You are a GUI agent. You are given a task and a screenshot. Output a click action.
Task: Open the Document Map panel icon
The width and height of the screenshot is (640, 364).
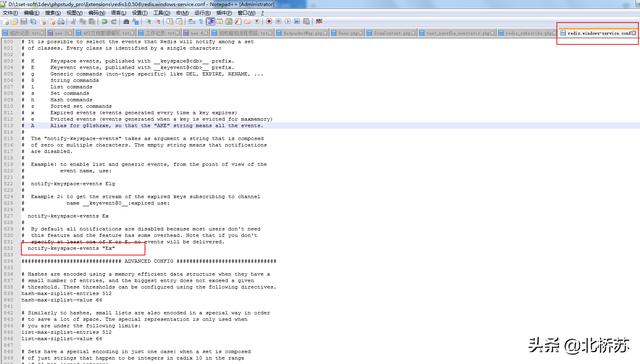tap(229, 22)
